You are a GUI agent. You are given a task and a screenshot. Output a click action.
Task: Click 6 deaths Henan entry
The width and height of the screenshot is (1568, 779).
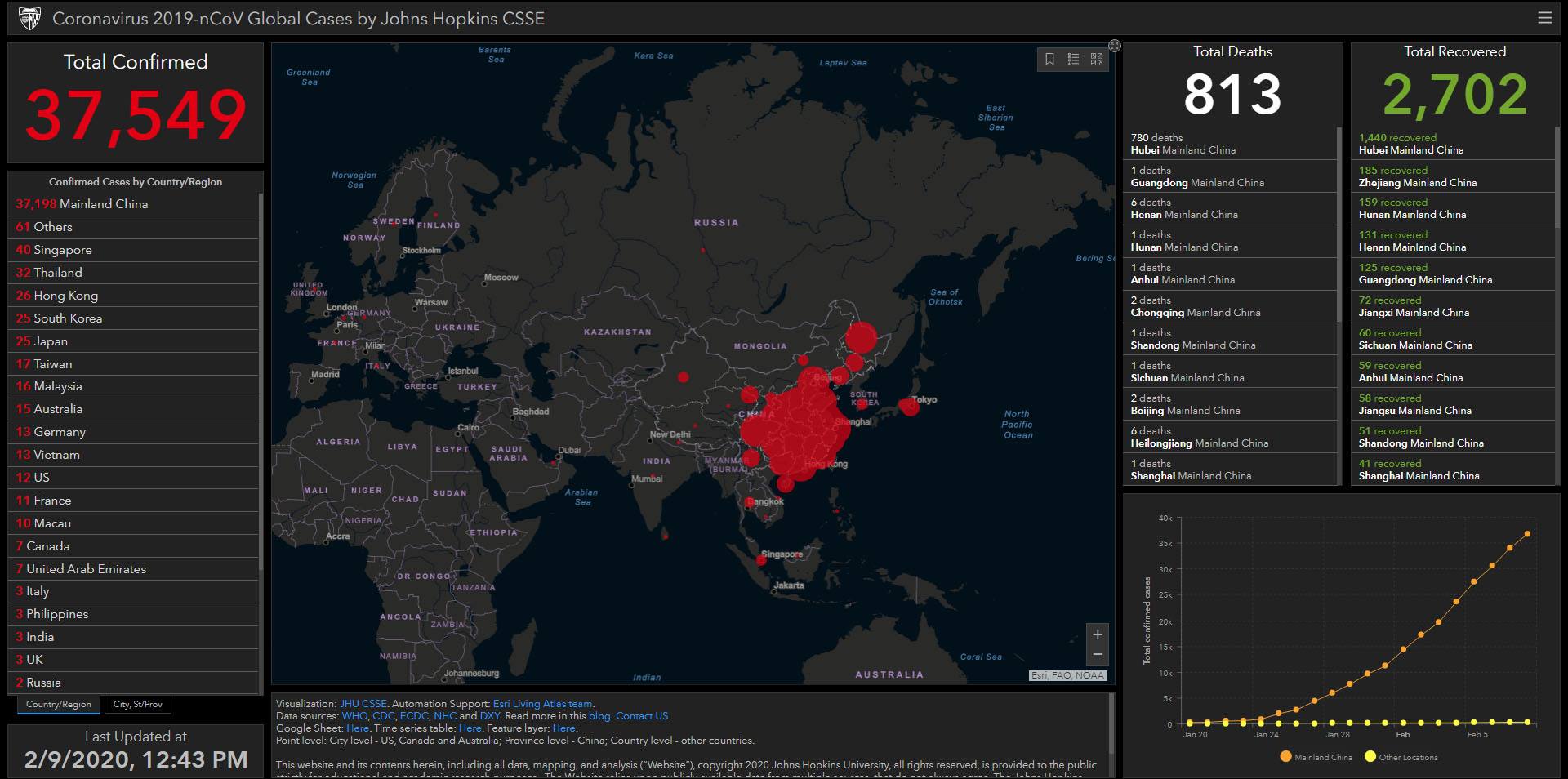(x=1230, y=208)
